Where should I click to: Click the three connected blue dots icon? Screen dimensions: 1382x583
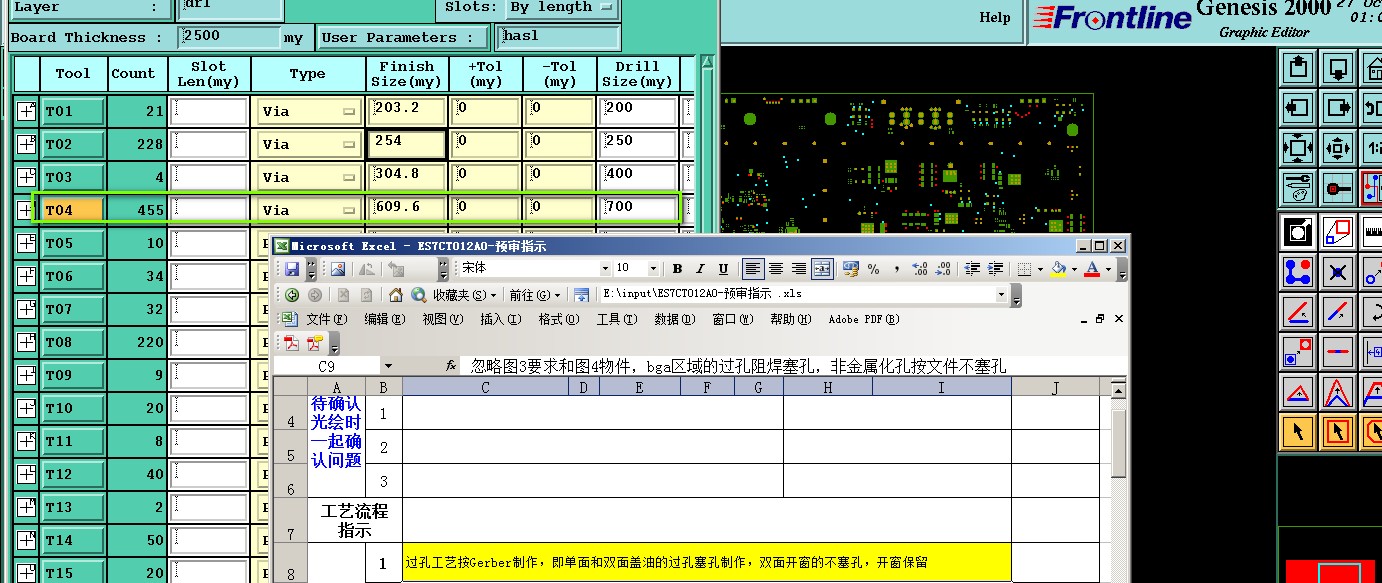[1298, 272]
